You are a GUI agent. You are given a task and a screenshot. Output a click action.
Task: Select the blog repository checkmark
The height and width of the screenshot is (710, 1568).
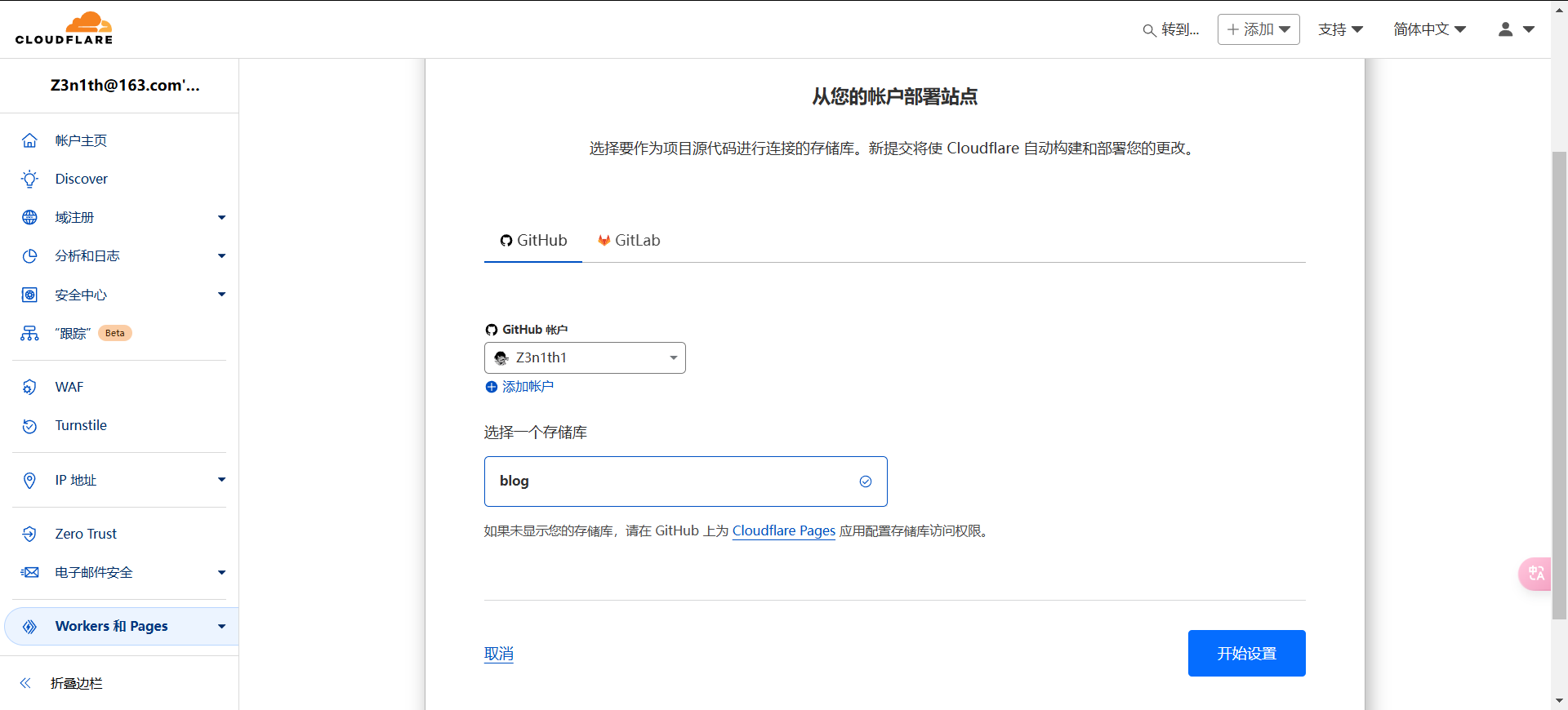[866, 481]
